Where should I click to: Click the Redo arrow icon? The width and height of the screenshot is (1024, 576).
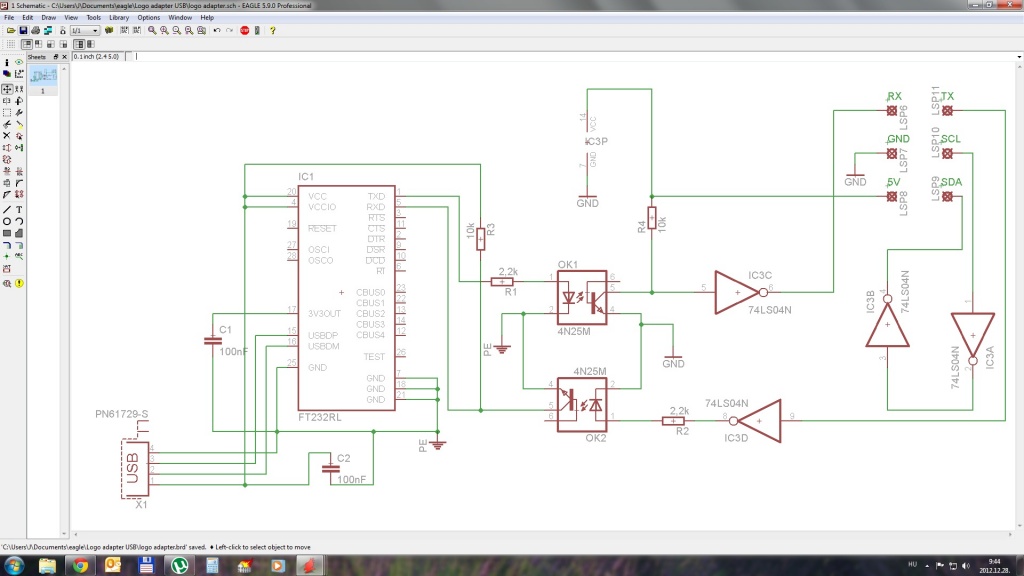[229, 31]
